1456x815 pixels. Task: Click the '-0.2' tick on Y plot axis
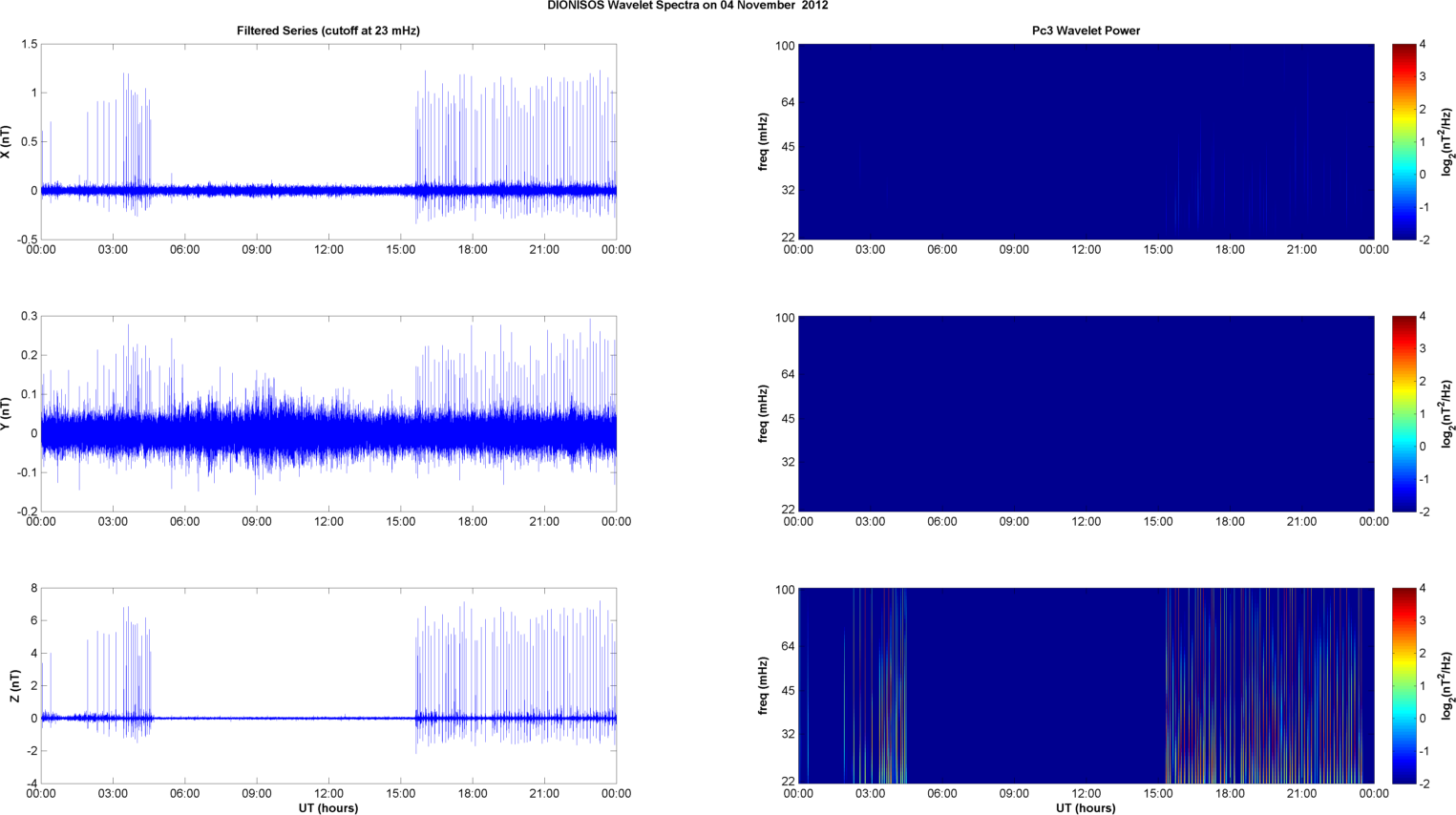(27, 512)
